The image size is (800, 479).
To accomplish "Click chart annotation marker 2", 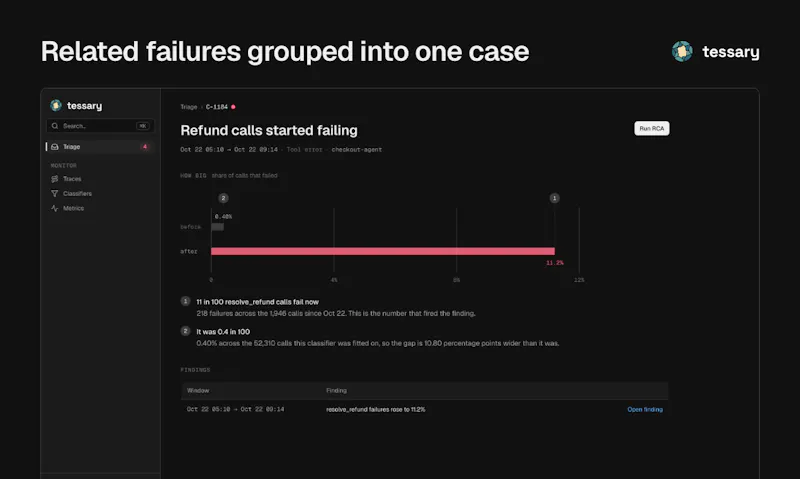I will click(x=223, y=198).
